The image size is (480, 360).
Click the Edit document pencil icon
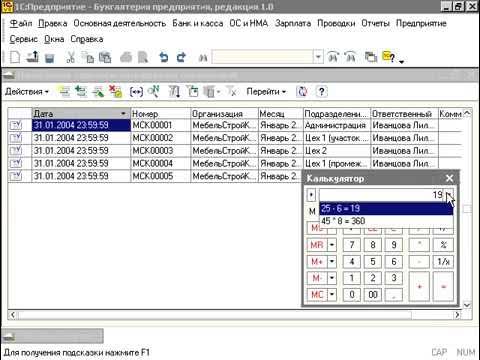(98, 91)
